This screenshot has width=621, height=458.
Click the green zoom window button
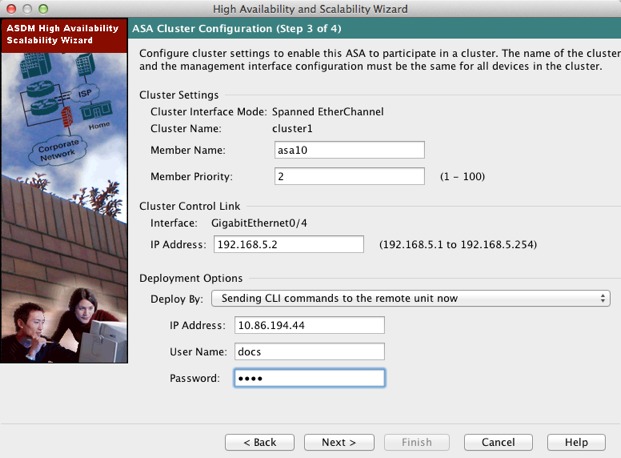pyautogui.click(x=43, y=8)
